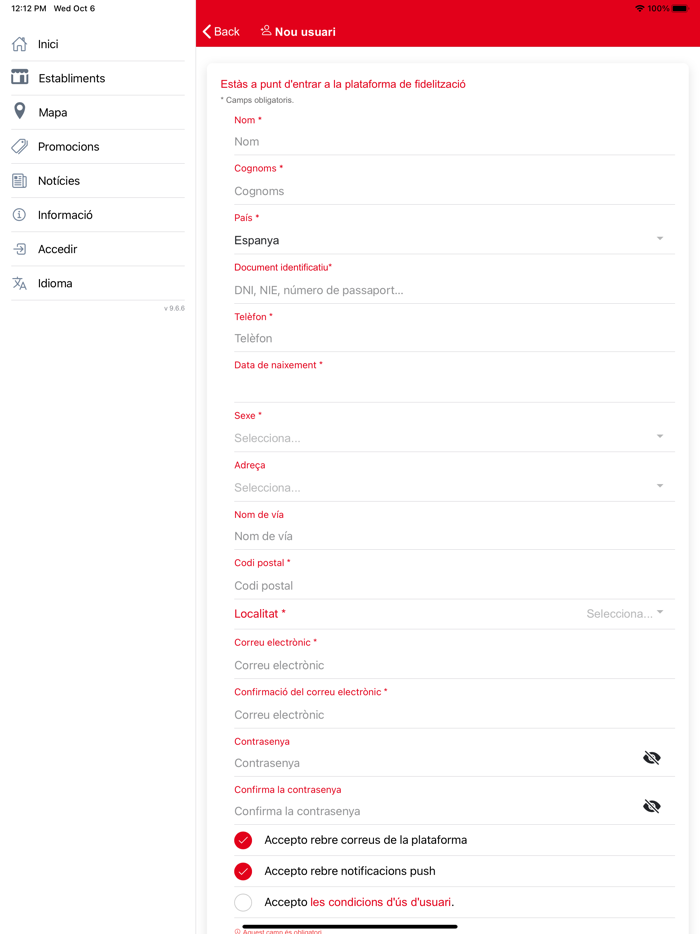The image size is (700, 934).
Task: Open the Promocions menu item
Action: coord(68,146)
